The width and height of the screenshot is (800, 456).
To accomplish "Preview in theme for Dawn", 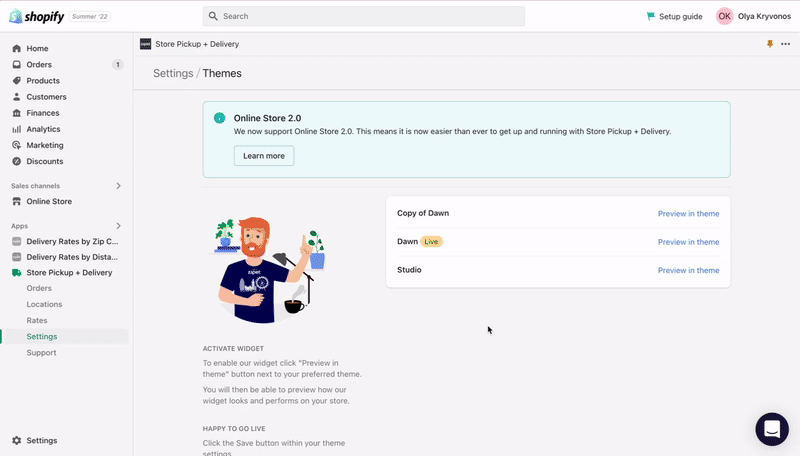I will coord(688,242).
